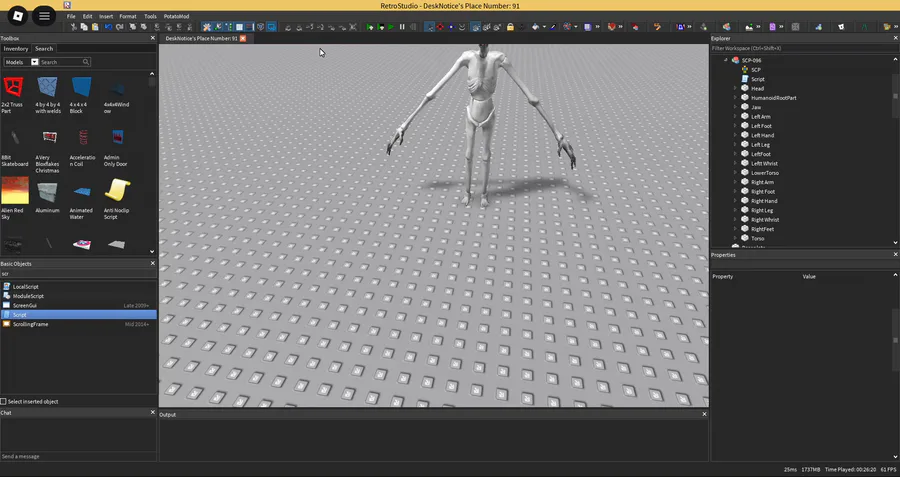The height and width of the screenshot is (477, 900).
Task: Open the File menu
Action: point(71,17)
